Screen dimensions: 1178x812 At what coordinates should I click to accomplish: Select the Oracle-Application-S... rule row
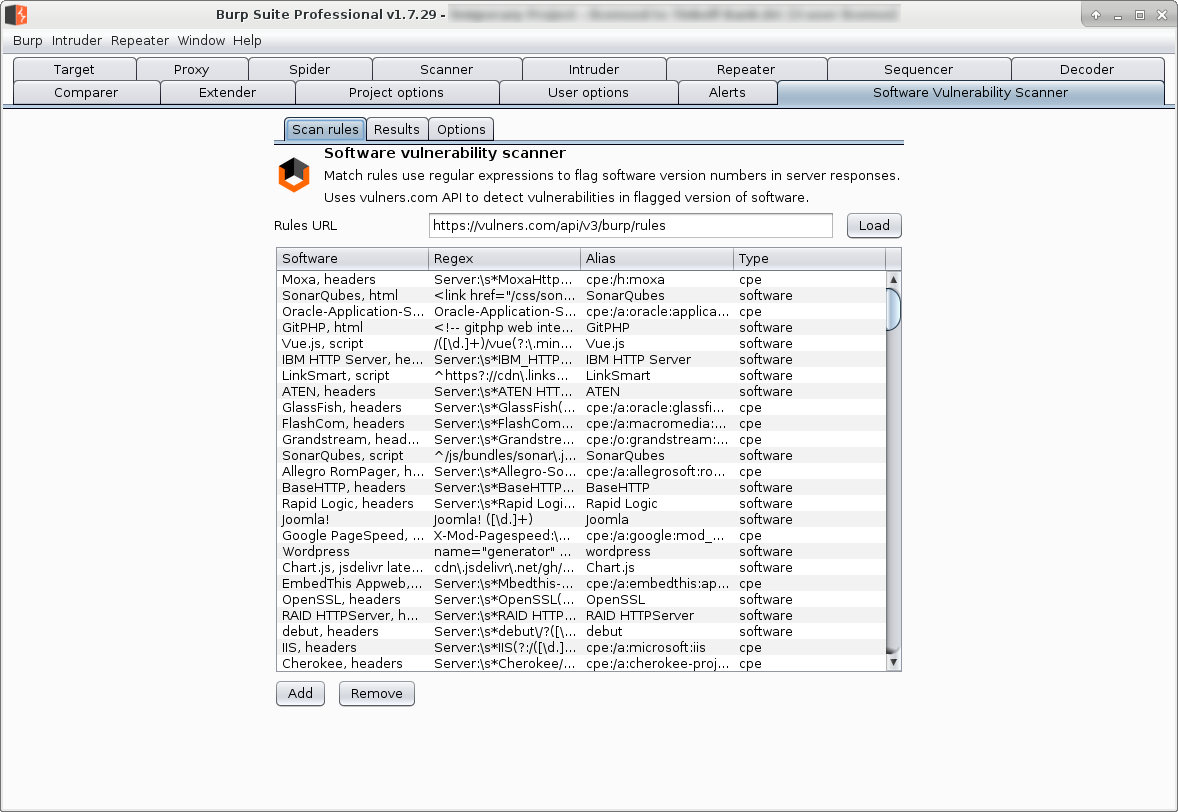[x=581, y=311]
